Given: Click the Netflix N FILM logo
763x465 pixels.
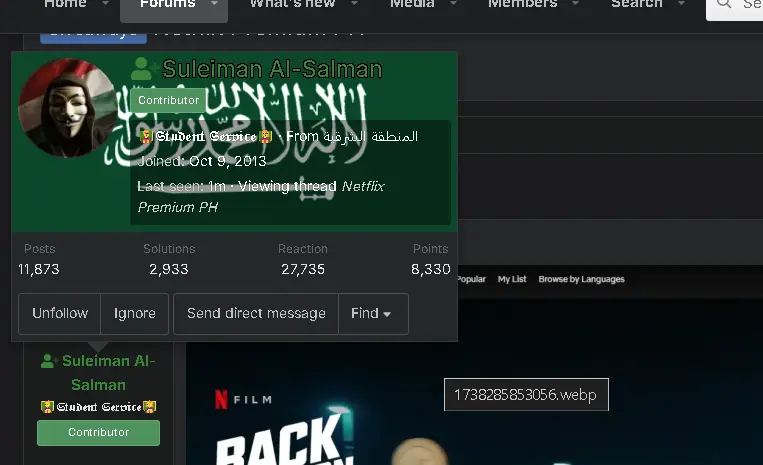Looking at the screenshot, I should (x=243, y=399).
